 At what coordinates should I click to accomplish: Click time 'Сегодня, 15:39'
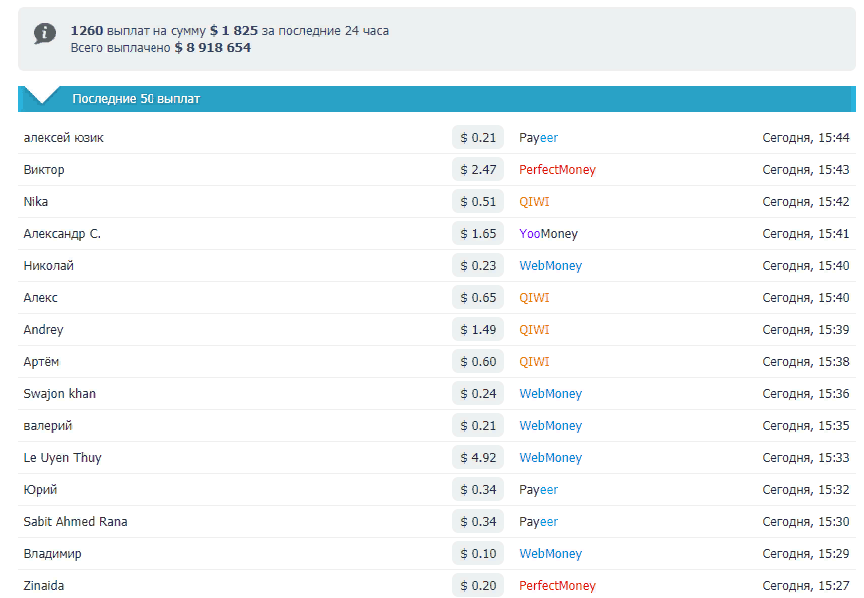click(806, 329)
